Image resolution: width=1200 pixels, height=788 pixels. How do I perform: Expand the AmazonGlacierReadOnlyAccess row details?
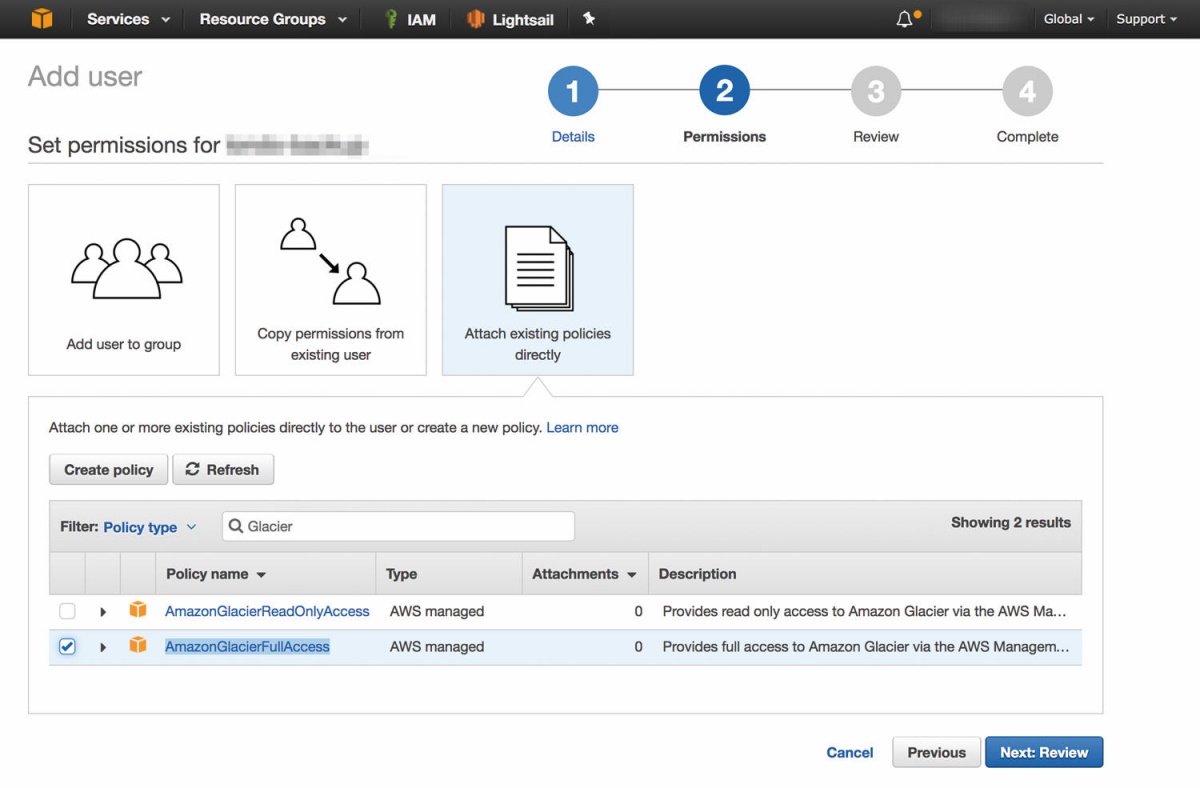coord(103,611)
